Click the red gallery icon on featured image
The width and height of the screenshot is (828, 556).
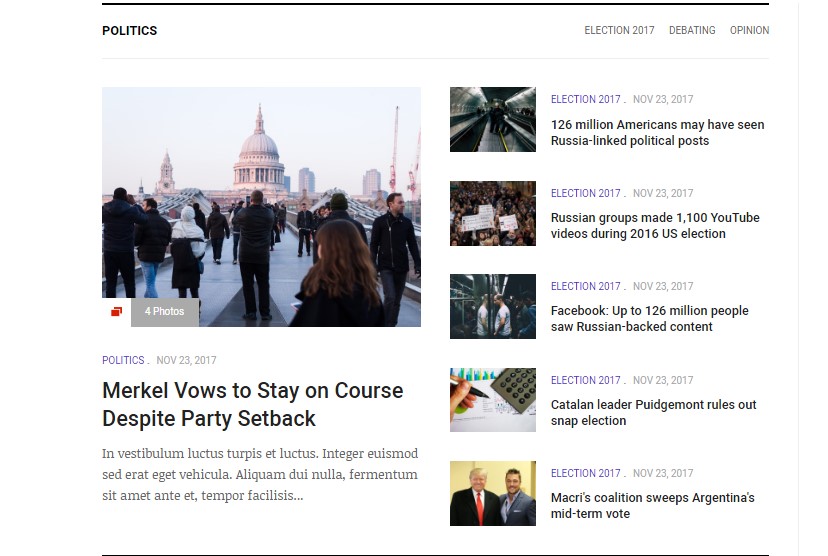point(117,312)
